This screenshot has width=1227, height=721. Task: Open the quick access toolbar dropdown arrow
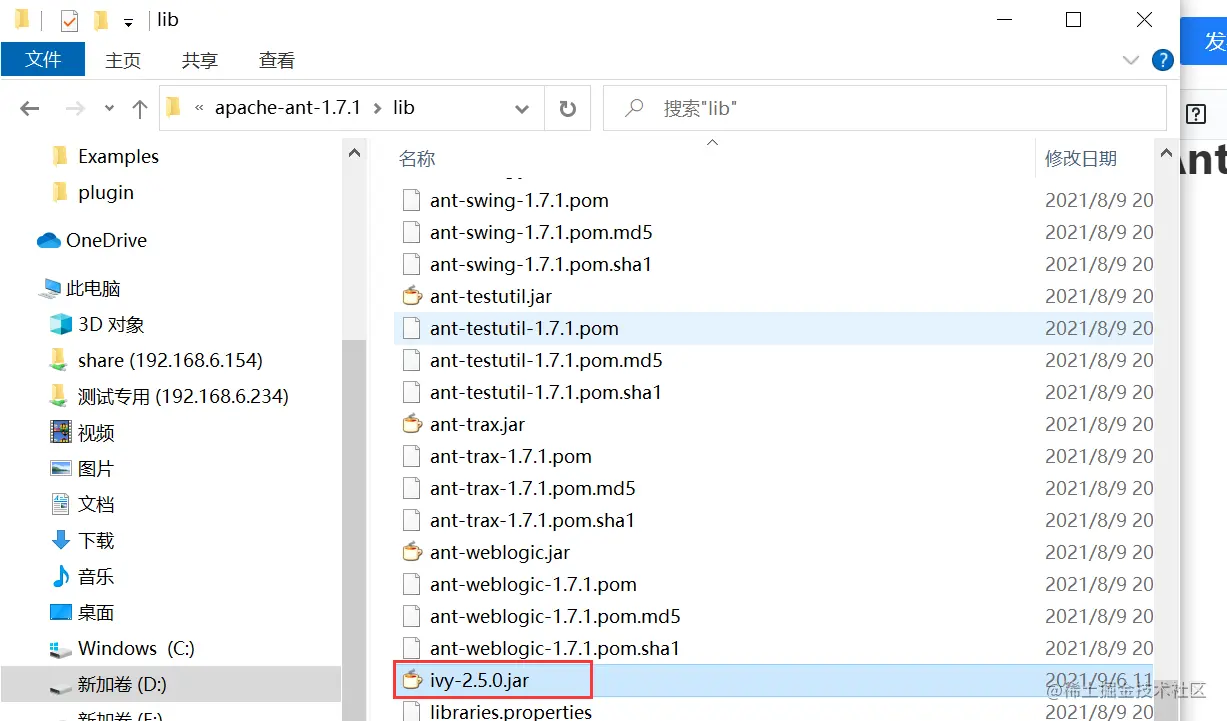pos(128,21)
